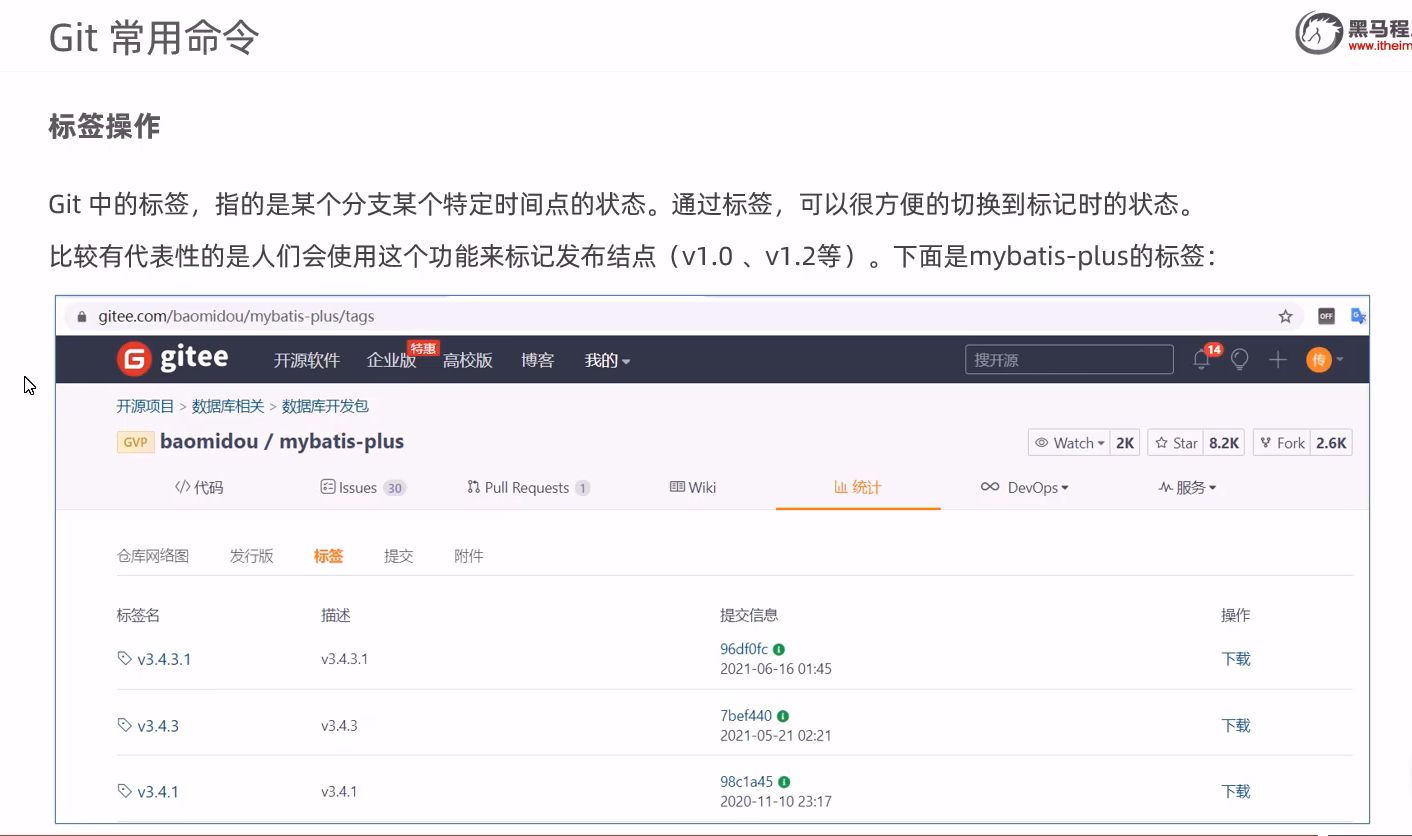Expand the 服务 dropdown menu
Screen dimensions: 1412x836
tap(1187, 487)
